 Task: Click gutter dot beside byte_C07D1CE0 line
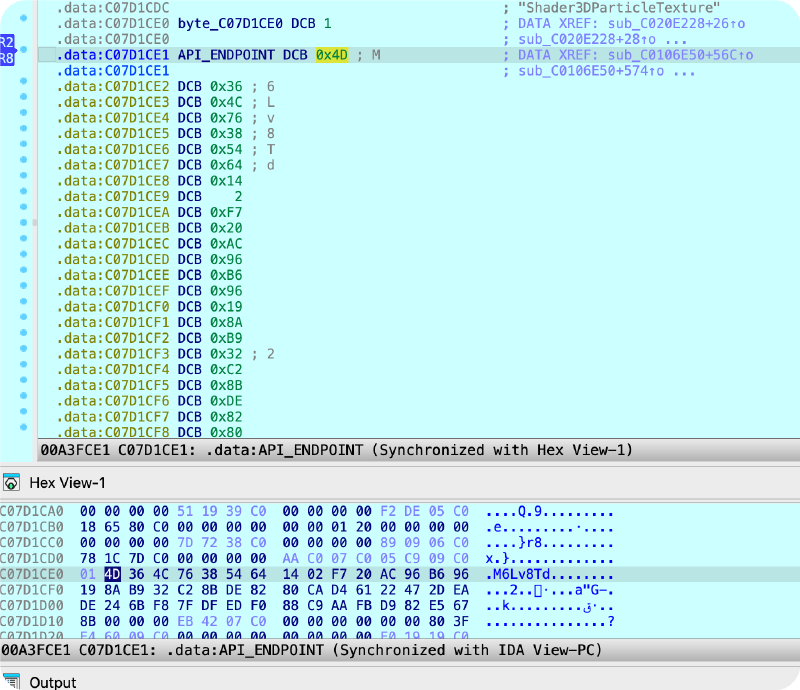pyautogui.click(x=24, y=23)
